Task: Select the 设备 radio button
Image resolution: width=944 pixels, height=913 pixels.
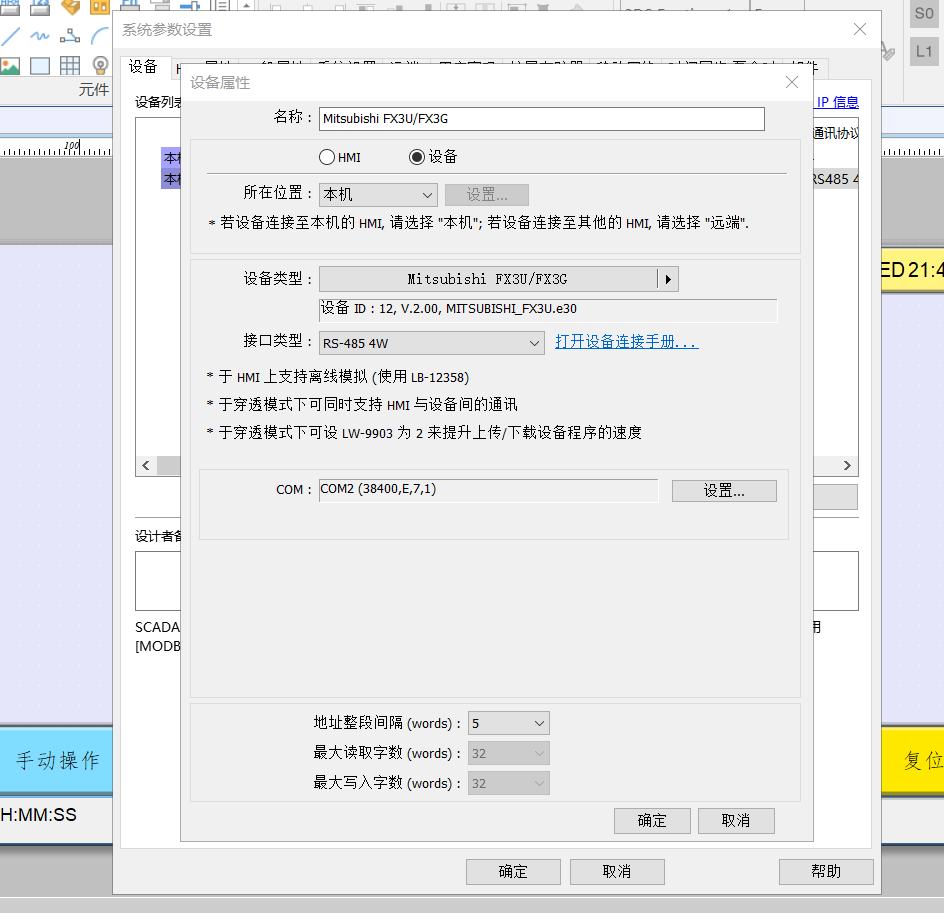Action: (x=417, y=157)
